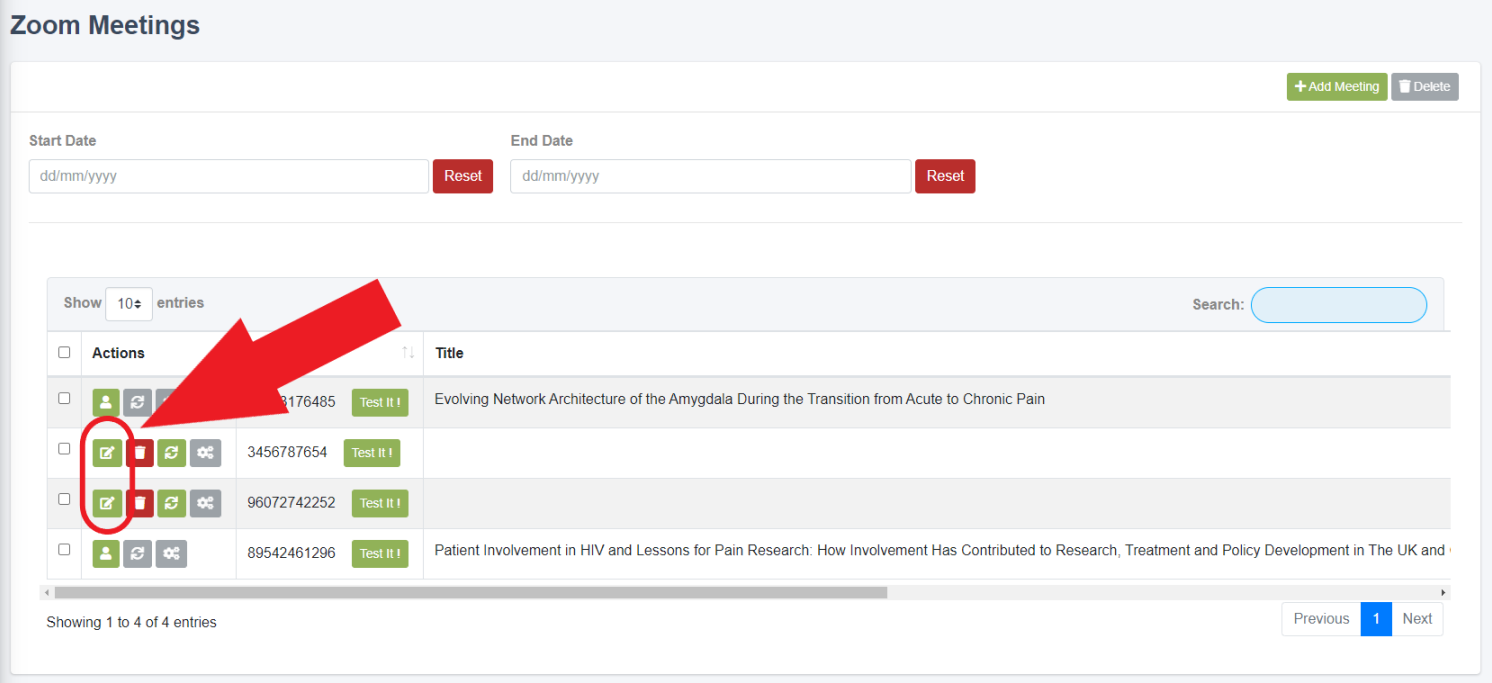Viewport: 1492px width, 683px height.
Task: Open the Show entries count dropdown
Action: pyautogui.click(x=129, y=304)
